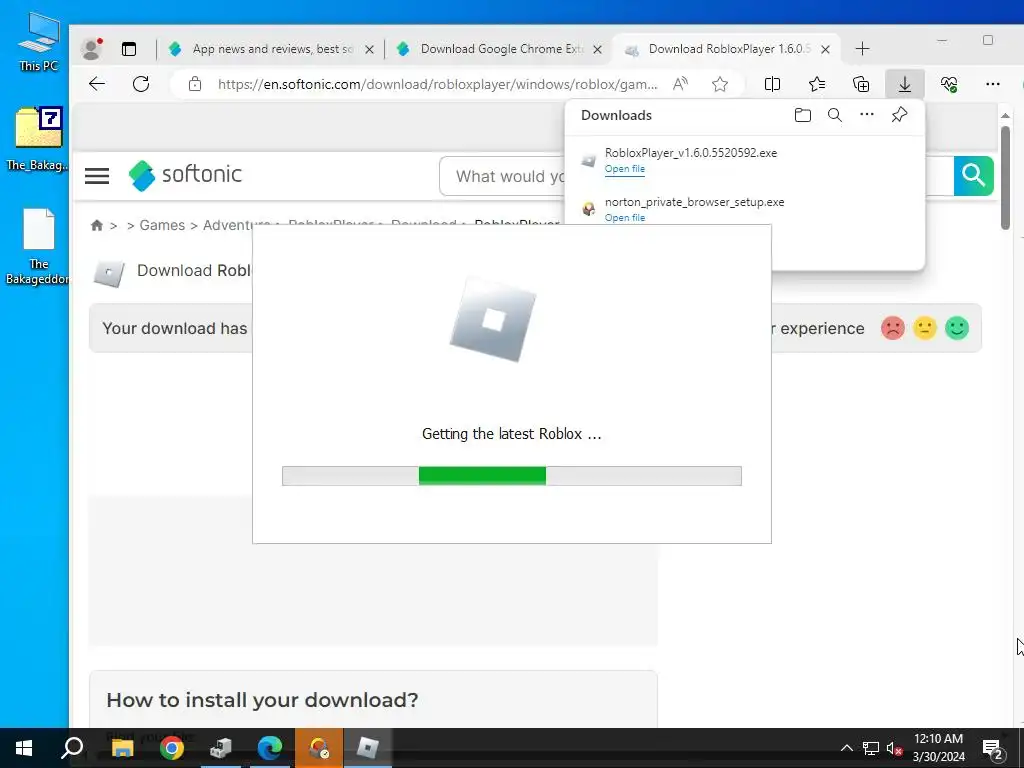Click norton_private_browser_setup.exe download entry
Image resolution: width=1024 pixels, height=768 pixels.
pos(744,208)
